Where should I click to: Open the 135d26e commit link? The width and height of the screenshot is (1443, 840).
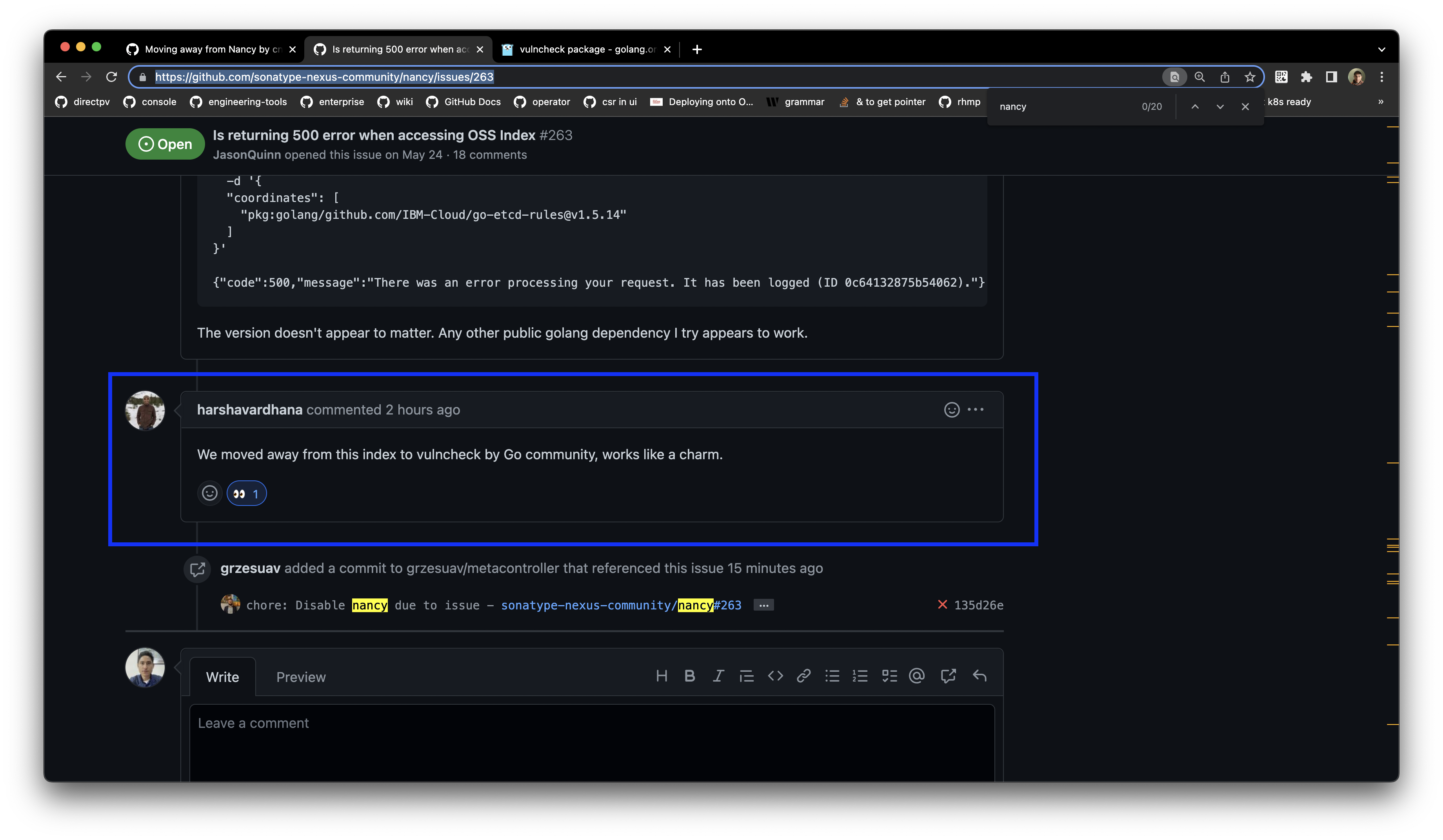coord(979,605)
